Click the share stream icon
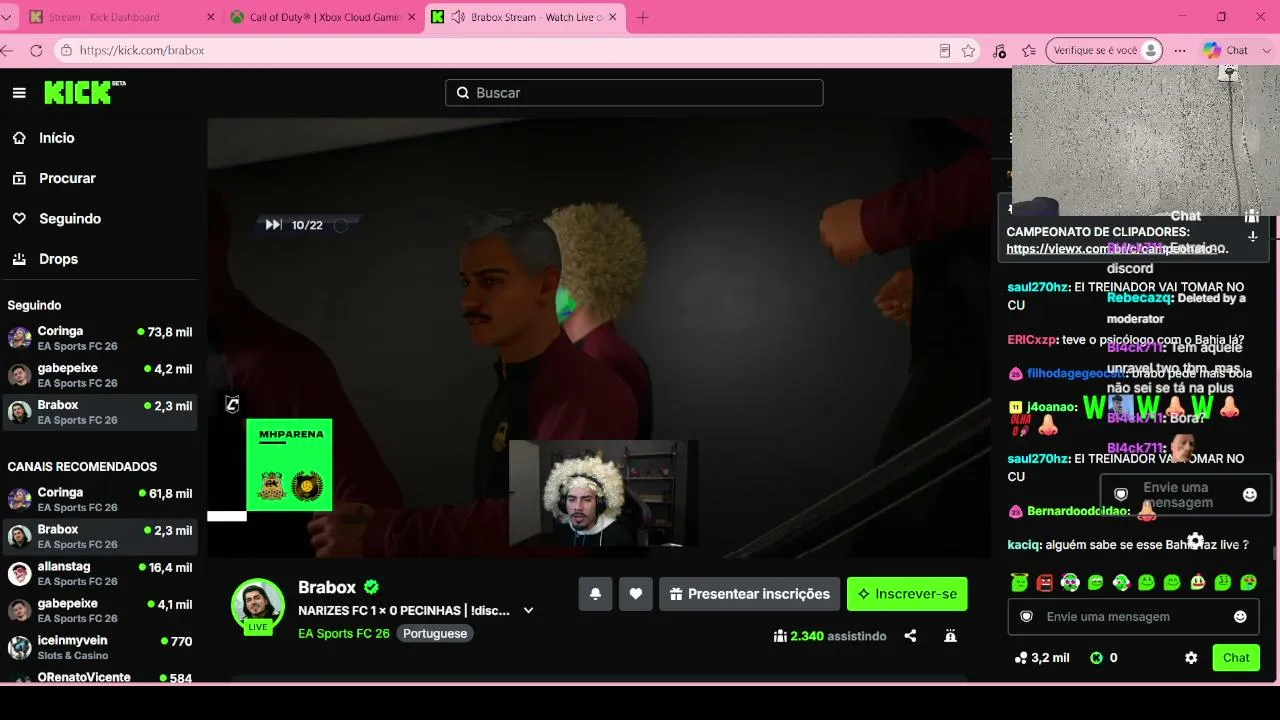 (910, 636)
